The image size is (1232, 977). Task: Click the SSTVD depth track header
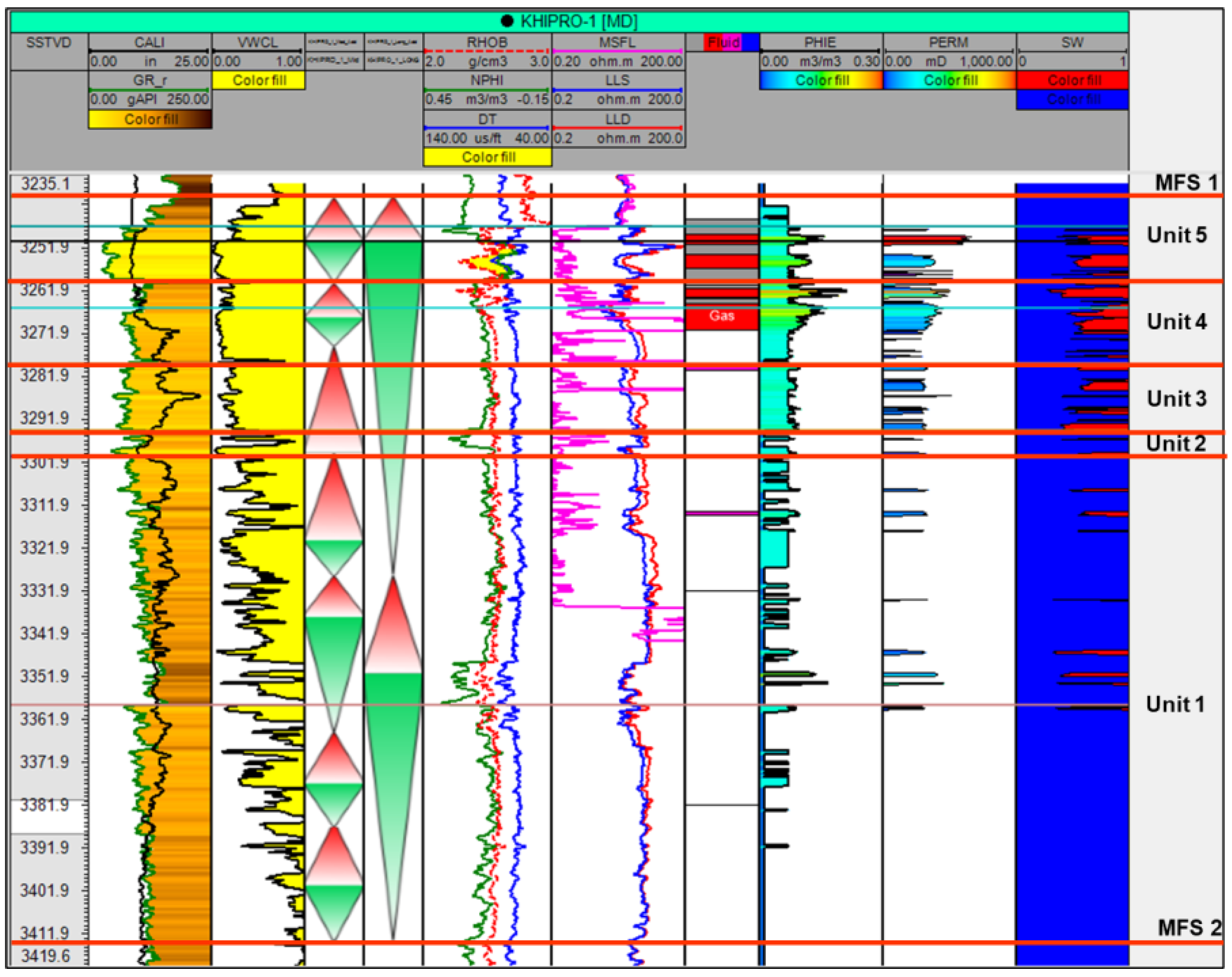pos(48,42)
